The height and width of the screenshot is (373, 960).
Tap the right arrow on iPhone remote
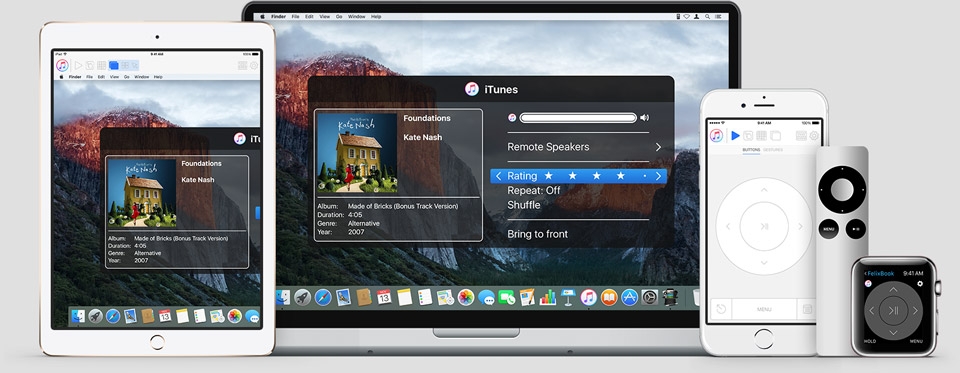click(800, 226)
